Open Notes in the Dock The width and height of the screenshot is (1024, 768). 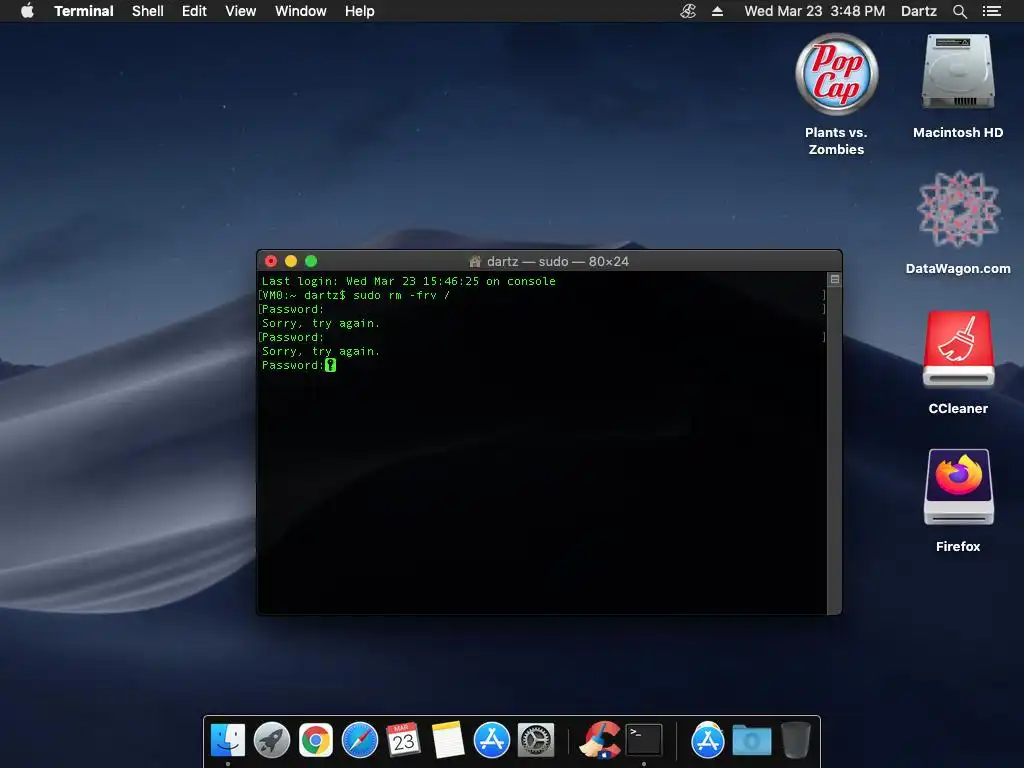447,740
